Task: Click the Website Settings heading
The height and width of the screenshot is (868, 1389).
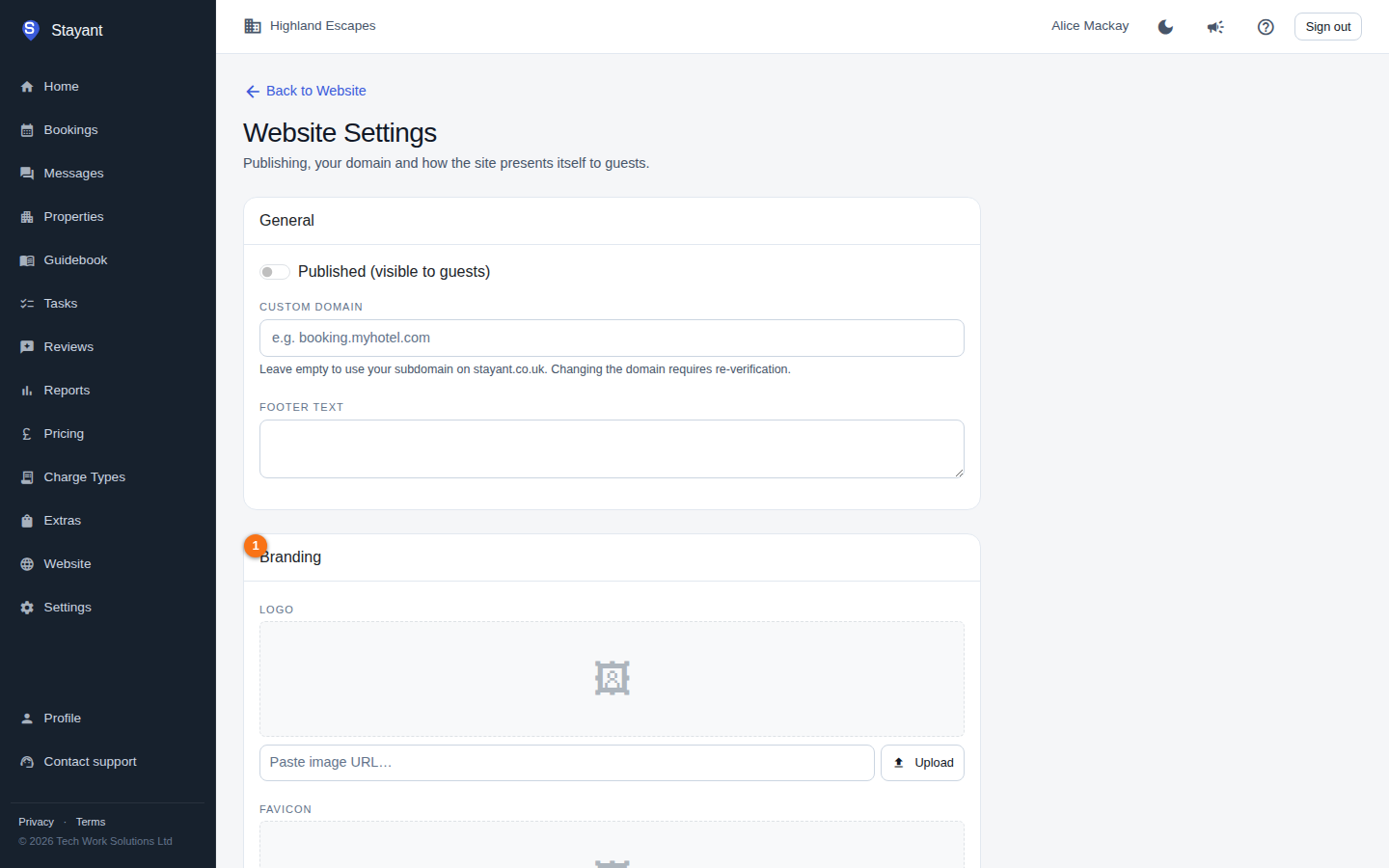Action: click(340, 133)
